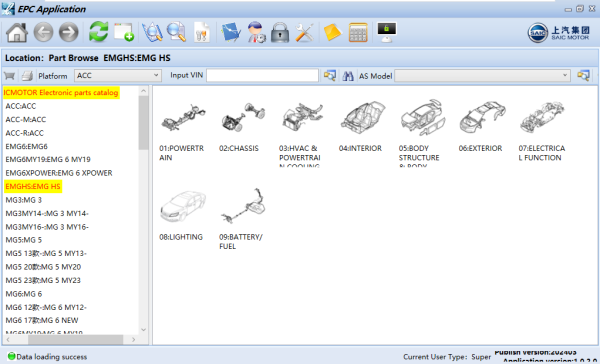Open user settings person icon
This screenshot has width=600, height=364.
point(256,32)
